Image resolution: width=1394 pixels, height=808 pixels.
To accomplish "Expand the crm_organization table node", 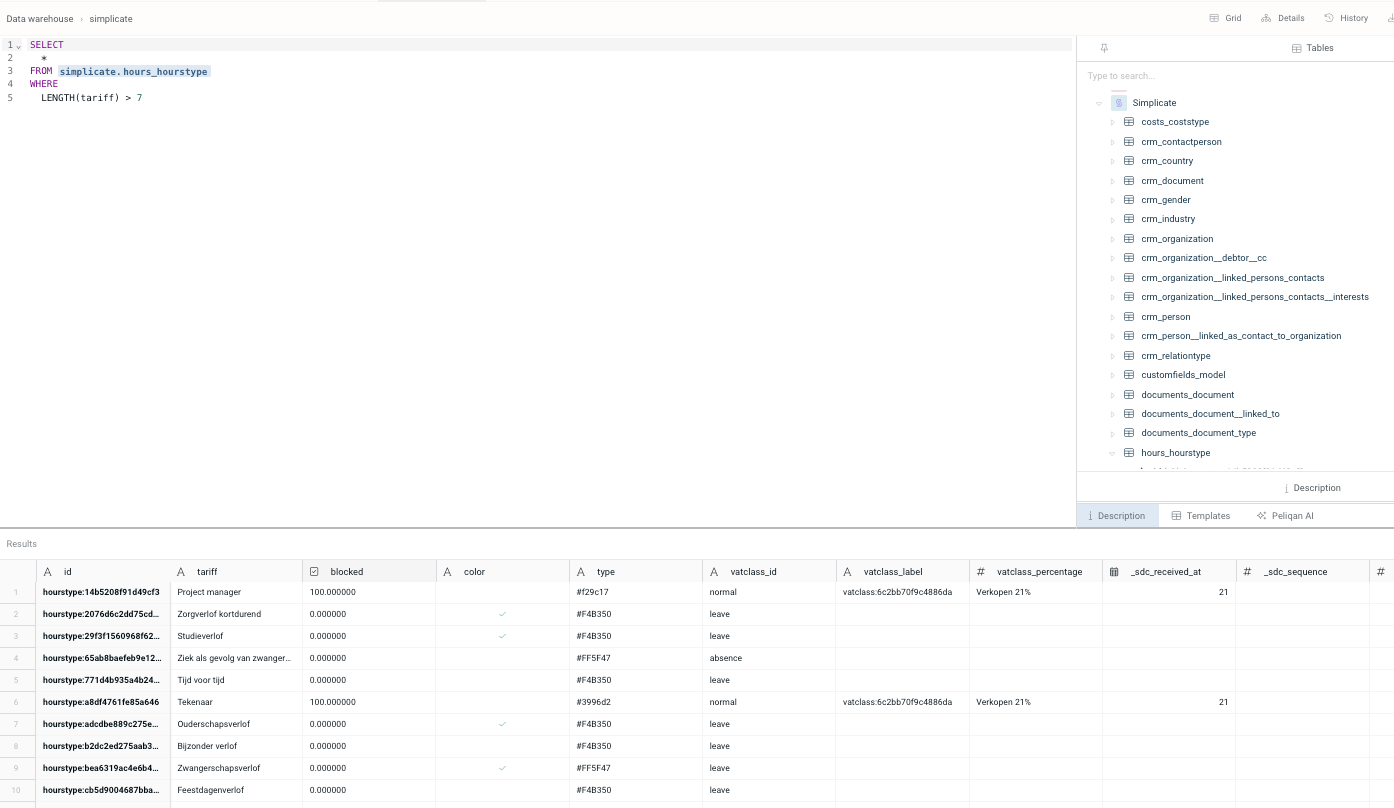I will coord(1112,239).
